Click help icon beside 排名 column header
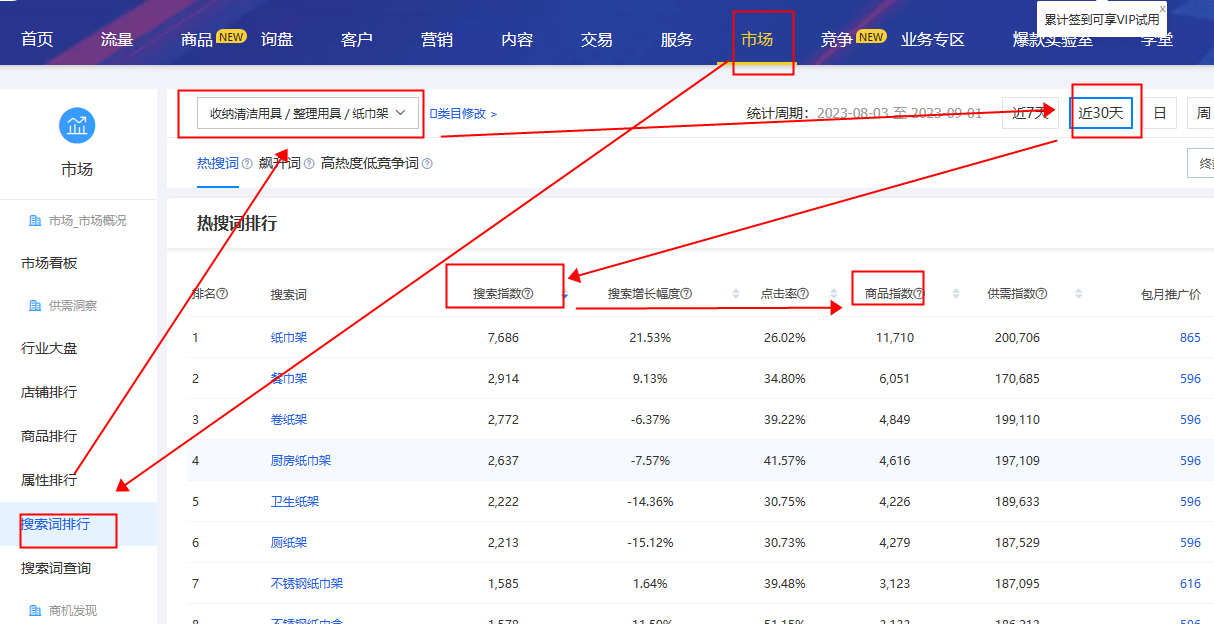Screen dimensions: 1214x624 pyautogui.click(x=223, y=294)
